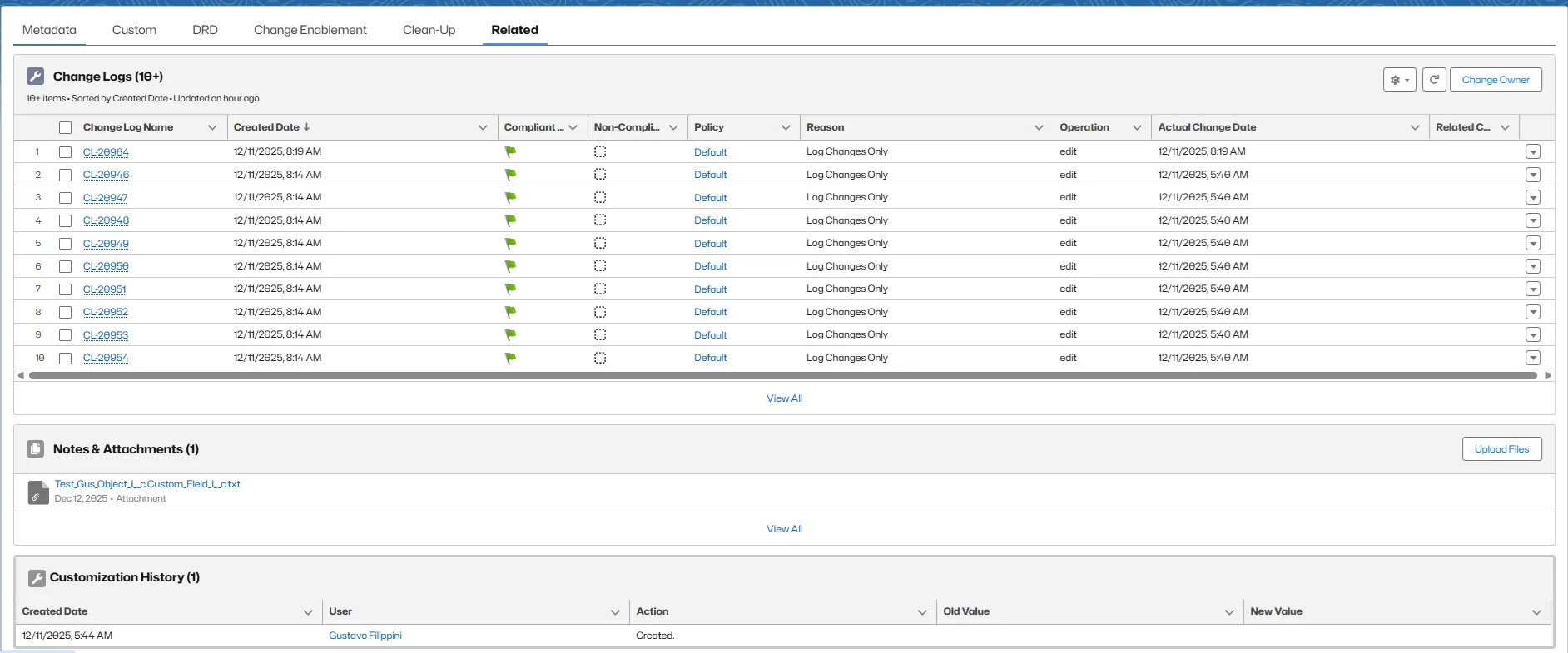Click the Customization History wrench icon

[x=37, y=578]
